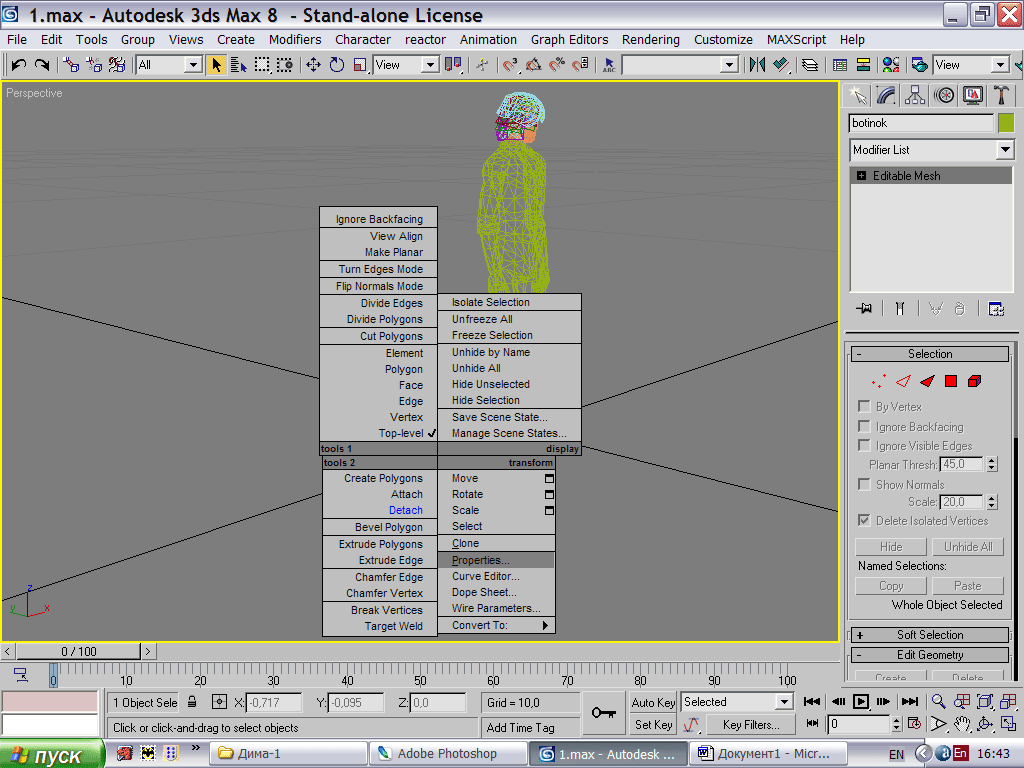
Task: Select Element sub-object level icon
Action: [x=974, y=381]
